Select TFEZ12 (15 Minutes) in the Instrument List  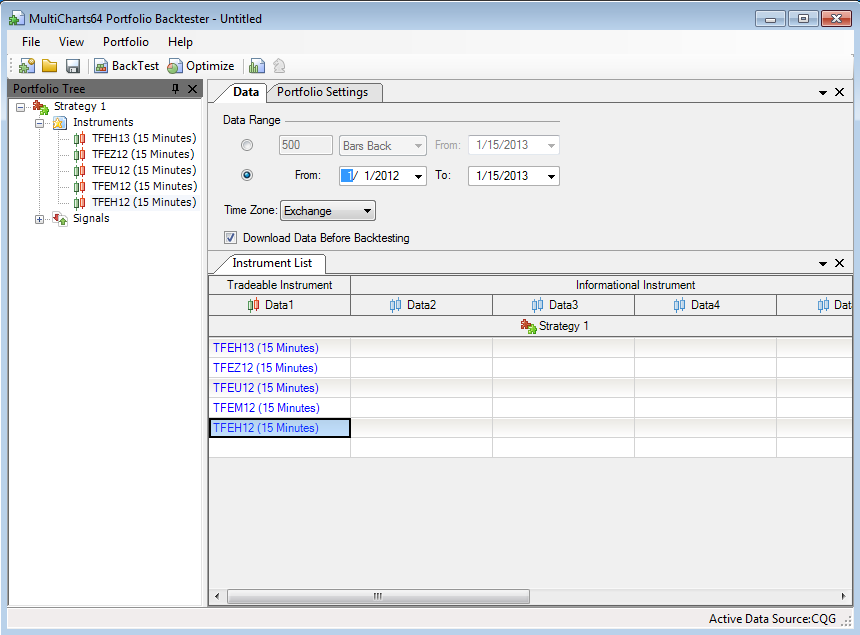point(279,368)
